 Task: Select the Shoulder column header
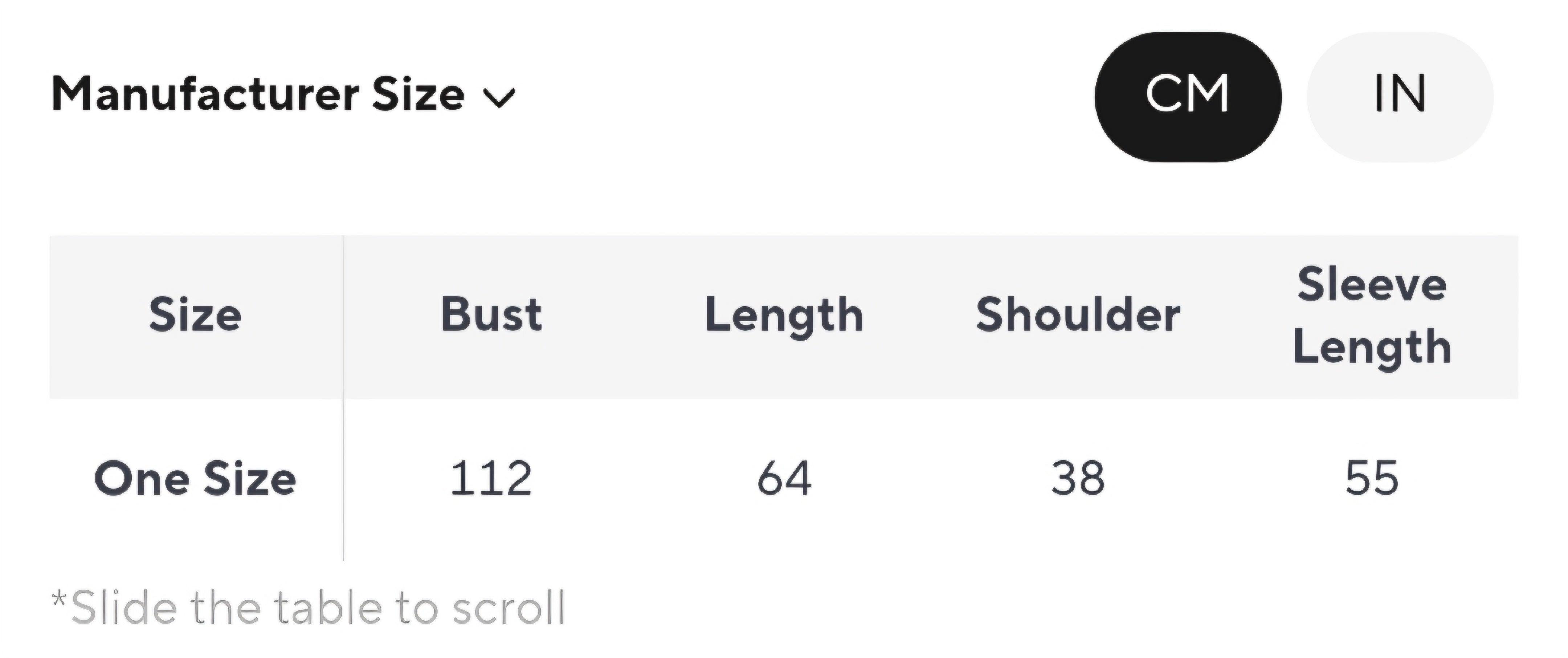1078,316
